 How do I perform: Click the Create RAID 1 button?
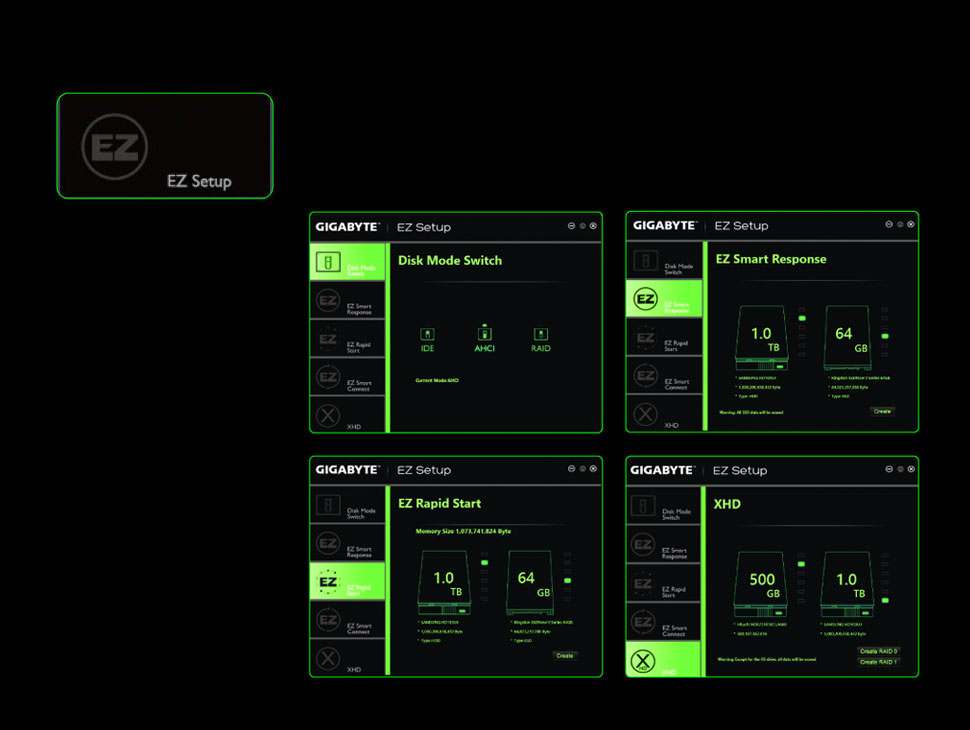click(x=878, y=662)
